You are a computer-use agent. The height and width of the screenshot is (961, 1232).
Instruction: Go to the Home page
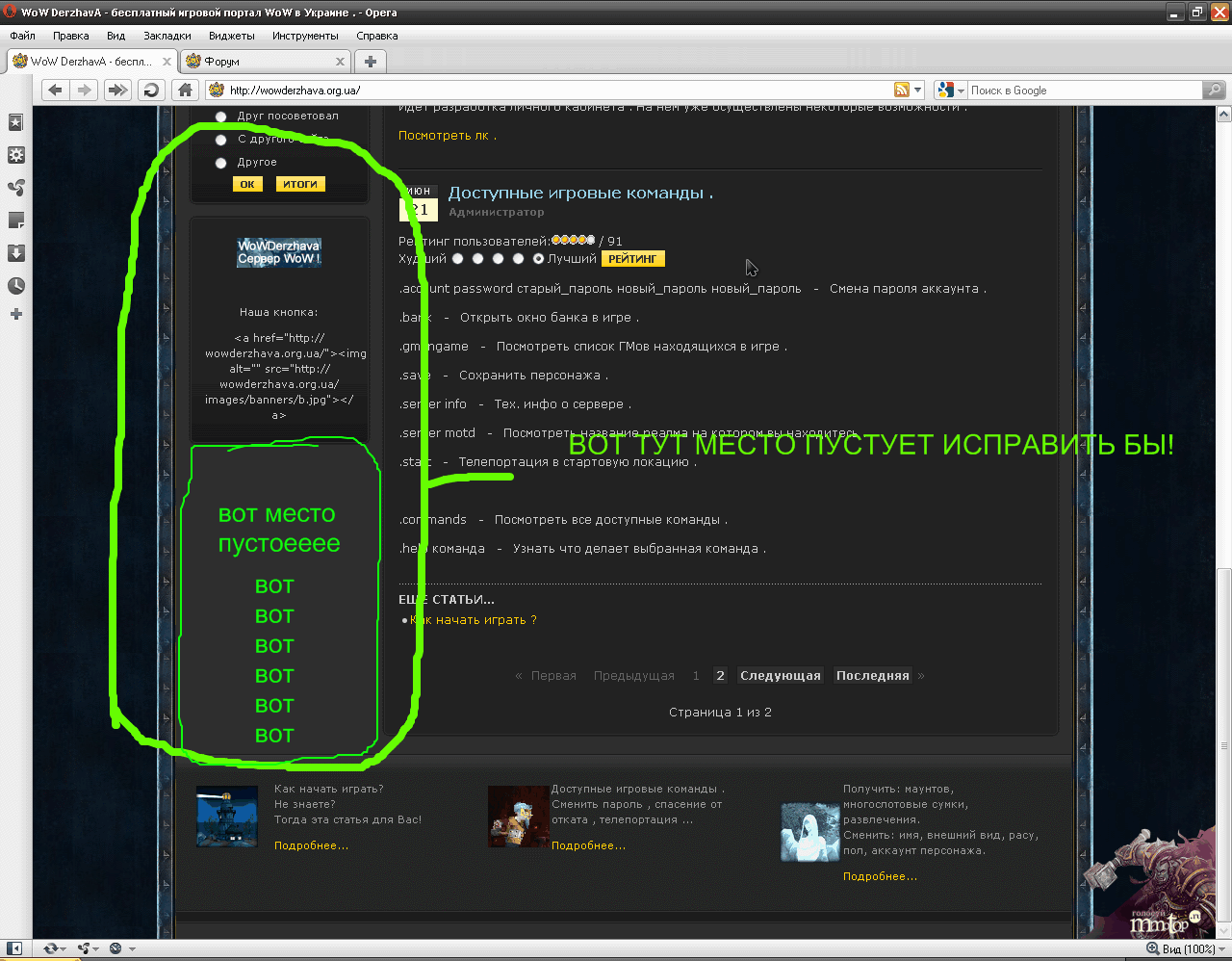click(x=186, y=90)
